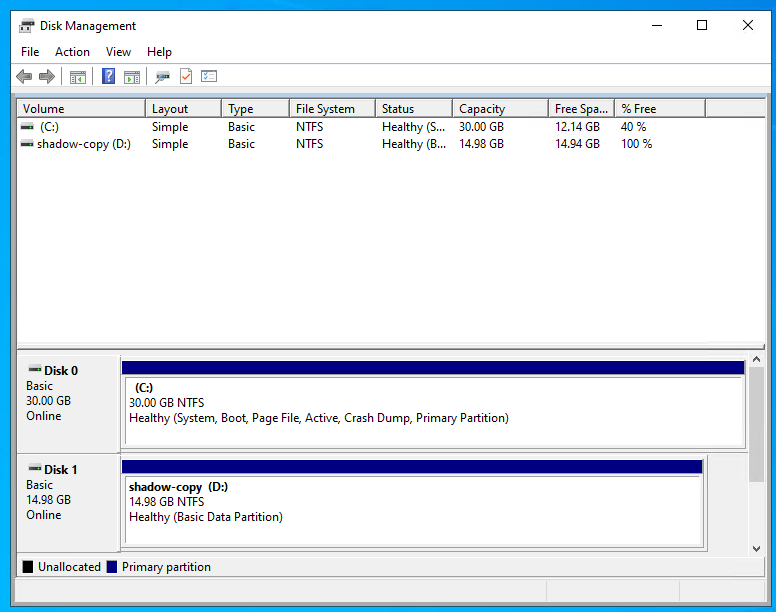776x612 pixels.
Task: Select the Disk 1 label panel
Action: [68, 502]
